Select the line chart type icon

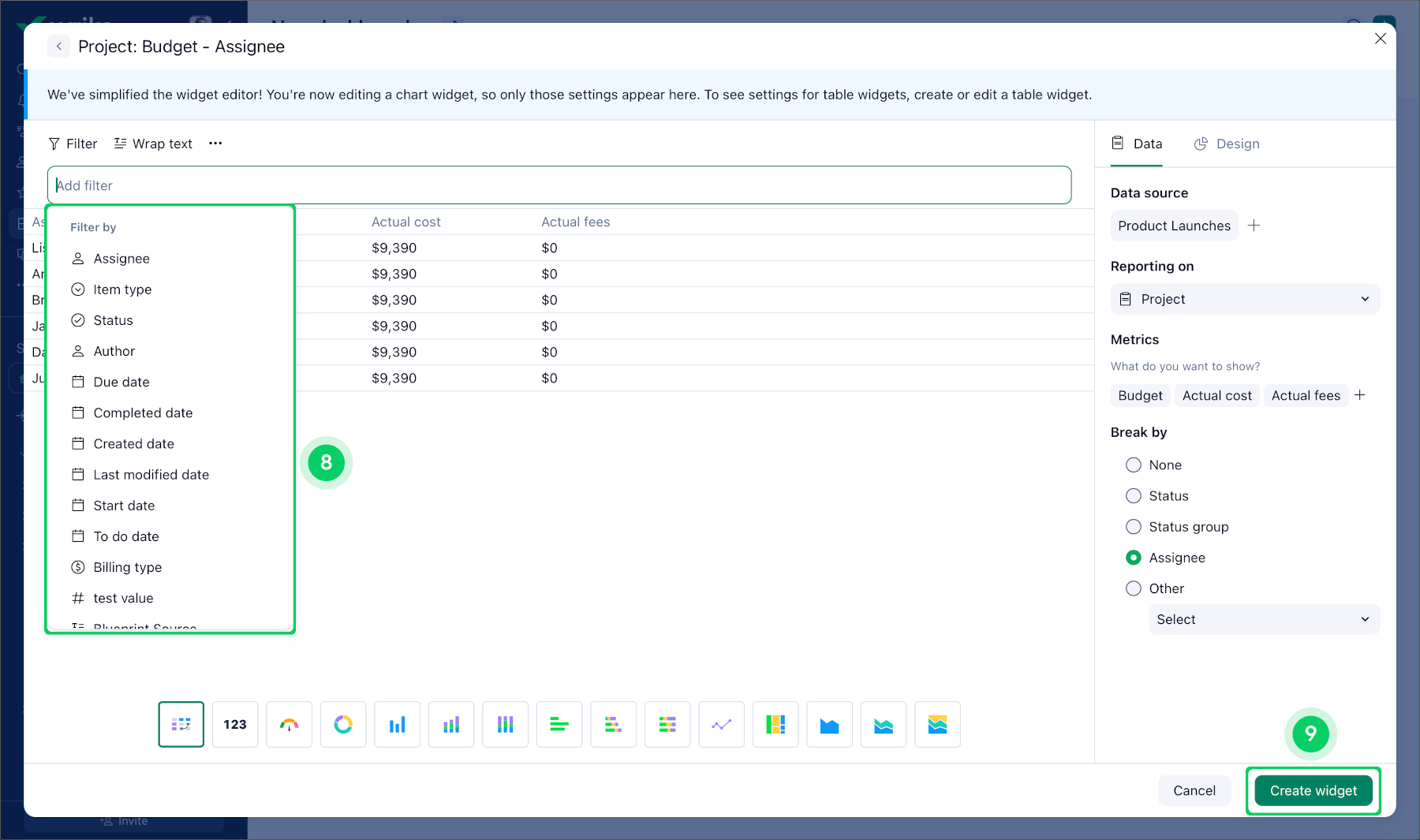(x=721, y=724)
